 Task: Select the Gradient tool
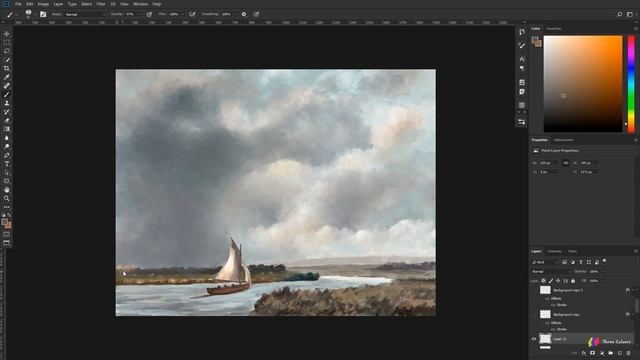[7, 129]
